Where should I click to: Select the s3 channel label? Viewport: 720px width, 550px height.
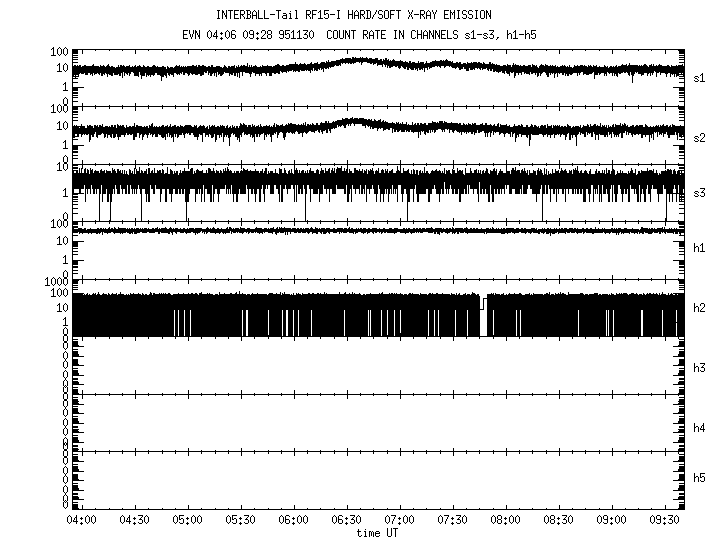tap(699, 192)
